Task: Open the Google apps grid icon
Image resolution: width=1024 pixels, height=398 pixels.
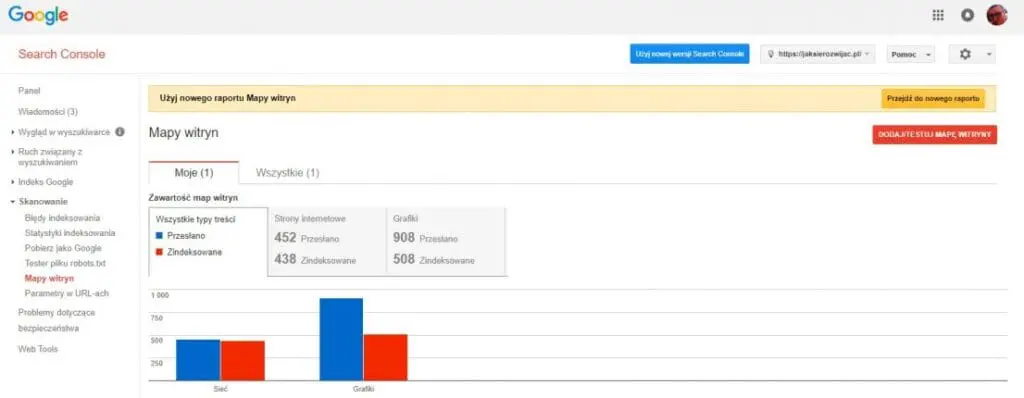Action: [x=938, y=16]
